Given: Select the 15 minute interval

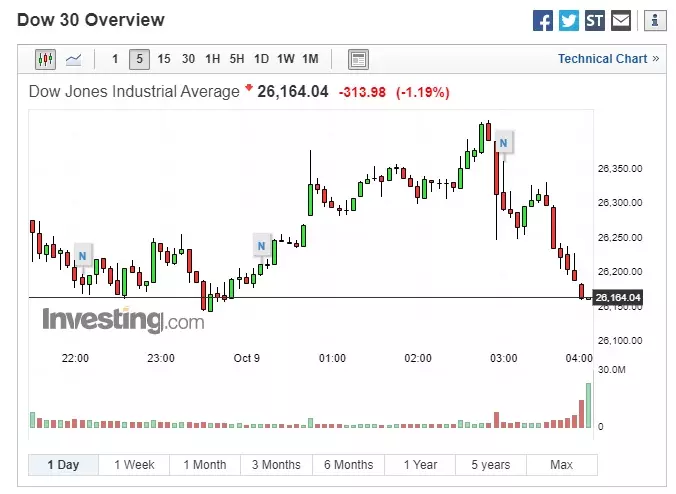Looking at the screenshot, I should 164,59.
